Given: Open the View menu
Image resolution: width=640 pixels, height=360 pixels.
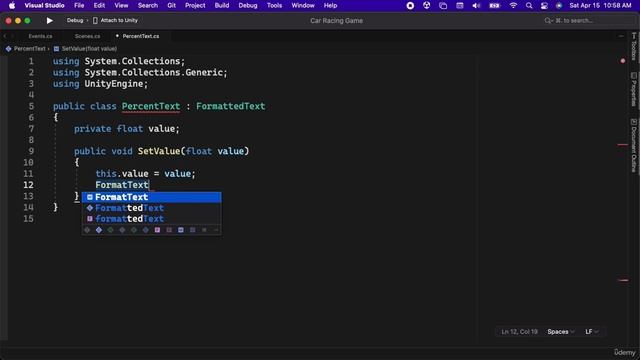Looking at the screenshot, I should coord(121,6).
